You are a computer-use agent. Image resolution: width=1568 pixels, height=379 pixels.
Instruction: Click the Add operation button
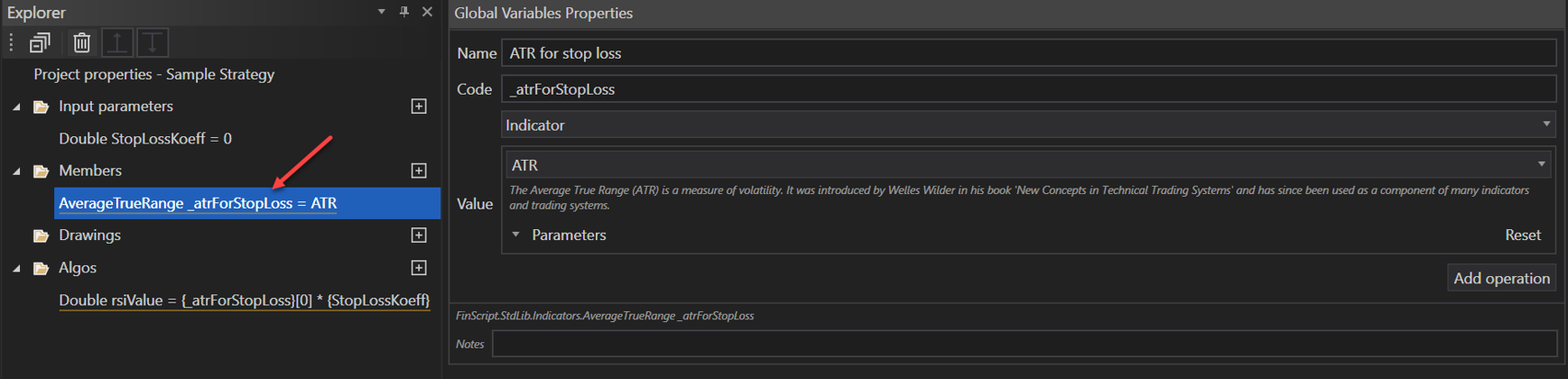tap(1501, 278)
